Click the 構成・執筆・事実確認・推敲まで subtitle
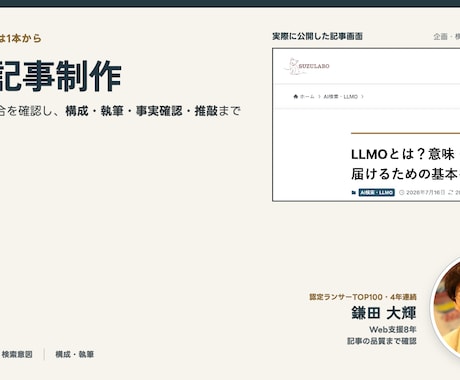Image resolution: width=460 pixels, height=380 pixels. [x=153, y=111]
